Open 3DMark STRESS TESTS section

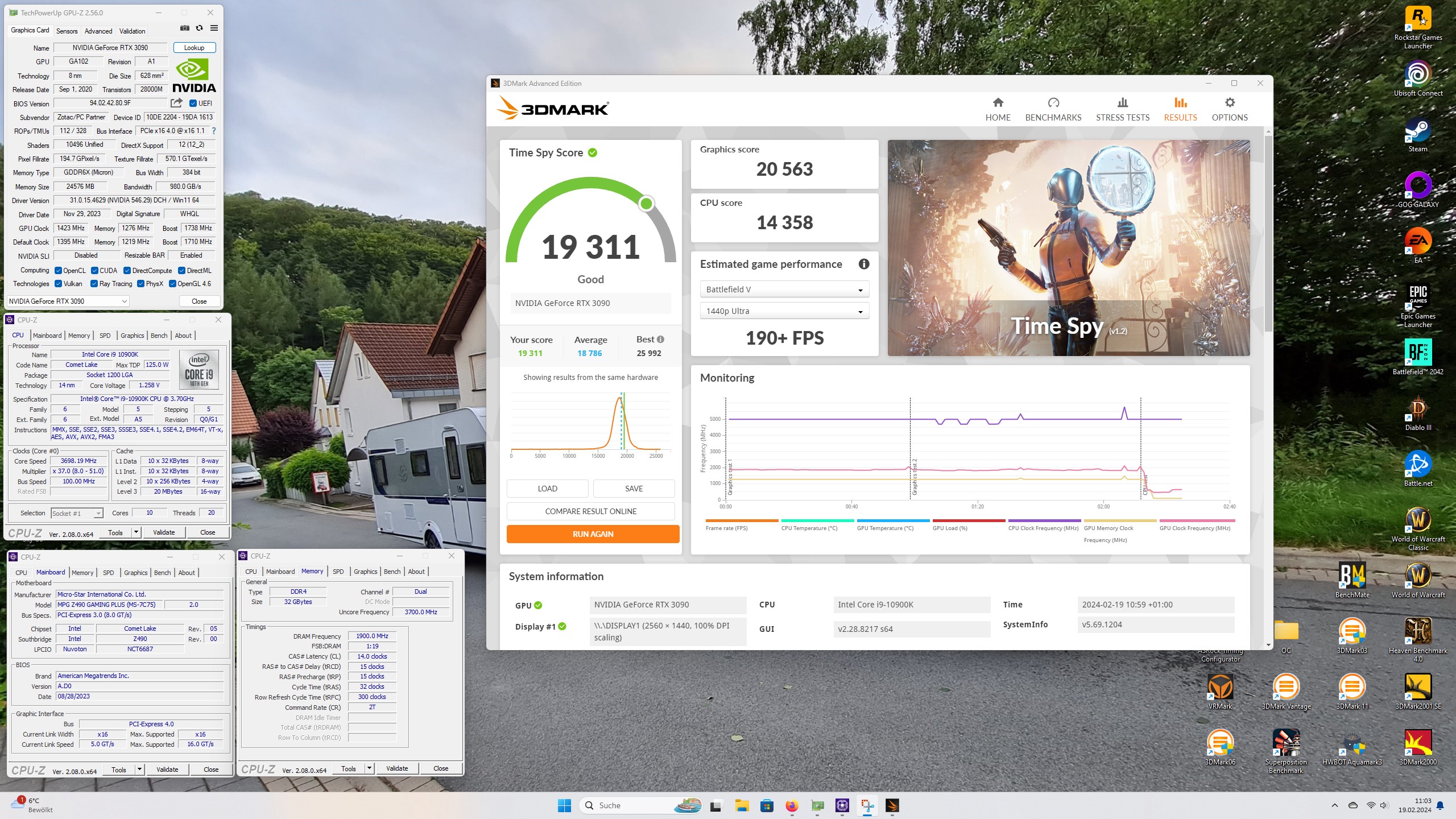pyautogui.click(x=1123, y=110)
